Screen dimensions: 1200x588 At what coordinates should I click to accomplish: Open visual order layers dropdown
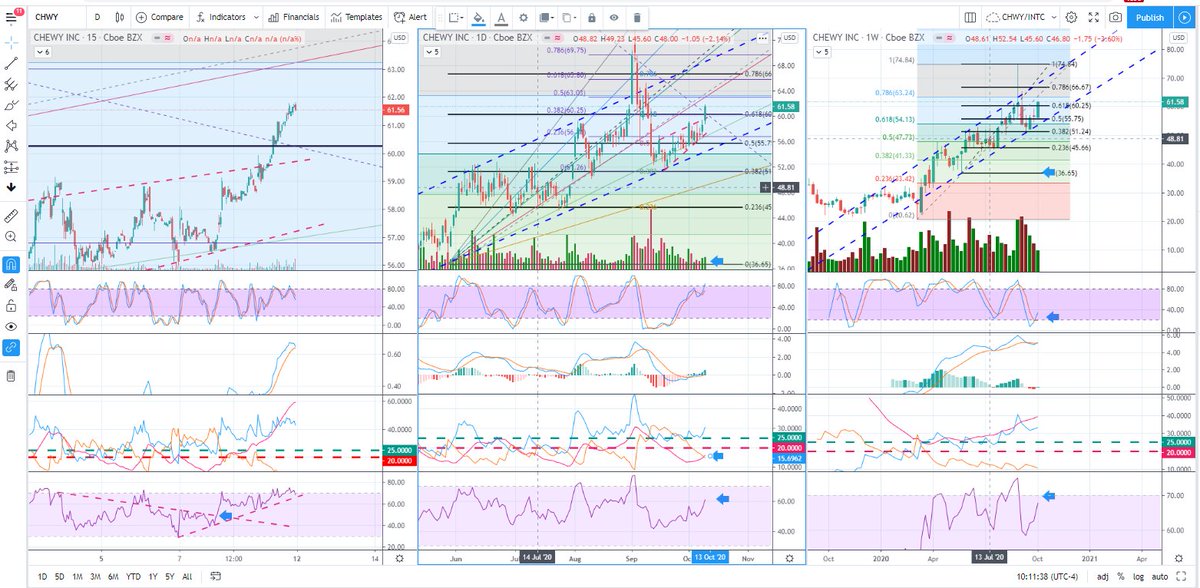coord(546,17)
